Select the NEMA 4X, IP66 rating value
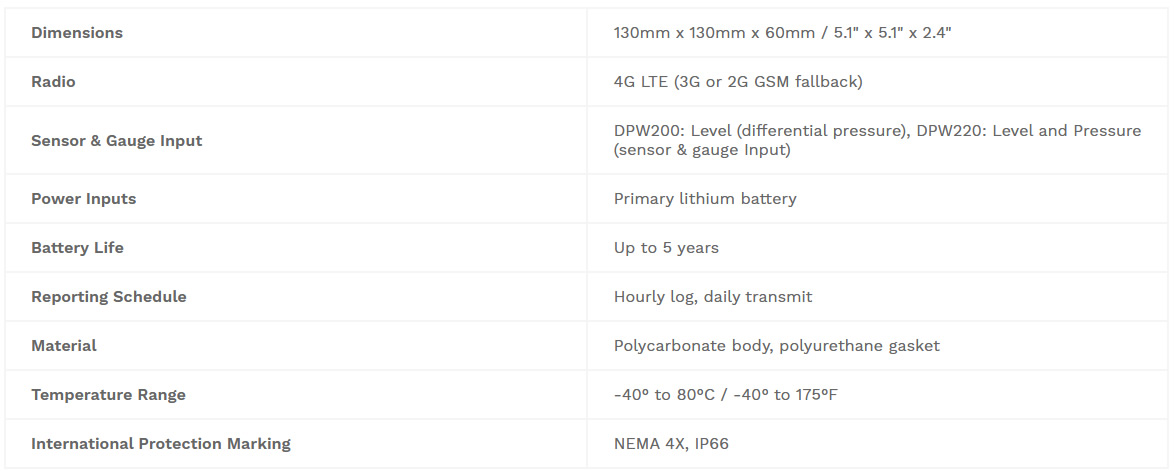 [x=671, y=444]
